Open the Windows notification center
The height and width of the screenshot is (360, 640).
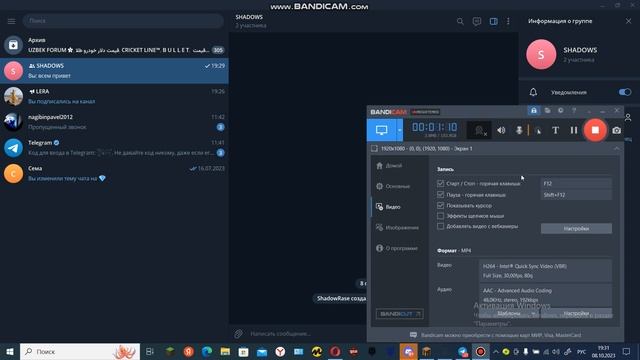(x=627, y=351)
